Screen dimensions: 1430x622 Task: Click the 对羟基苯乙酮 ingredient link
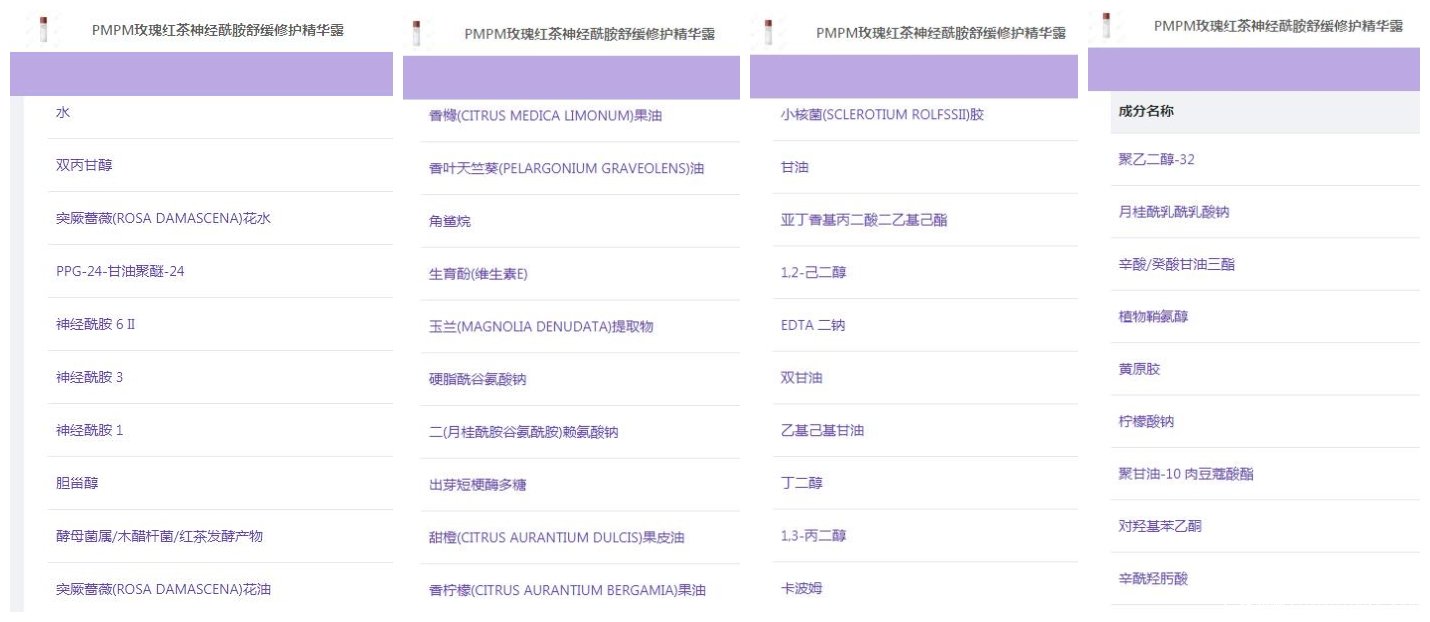(x=1153, y=526)
